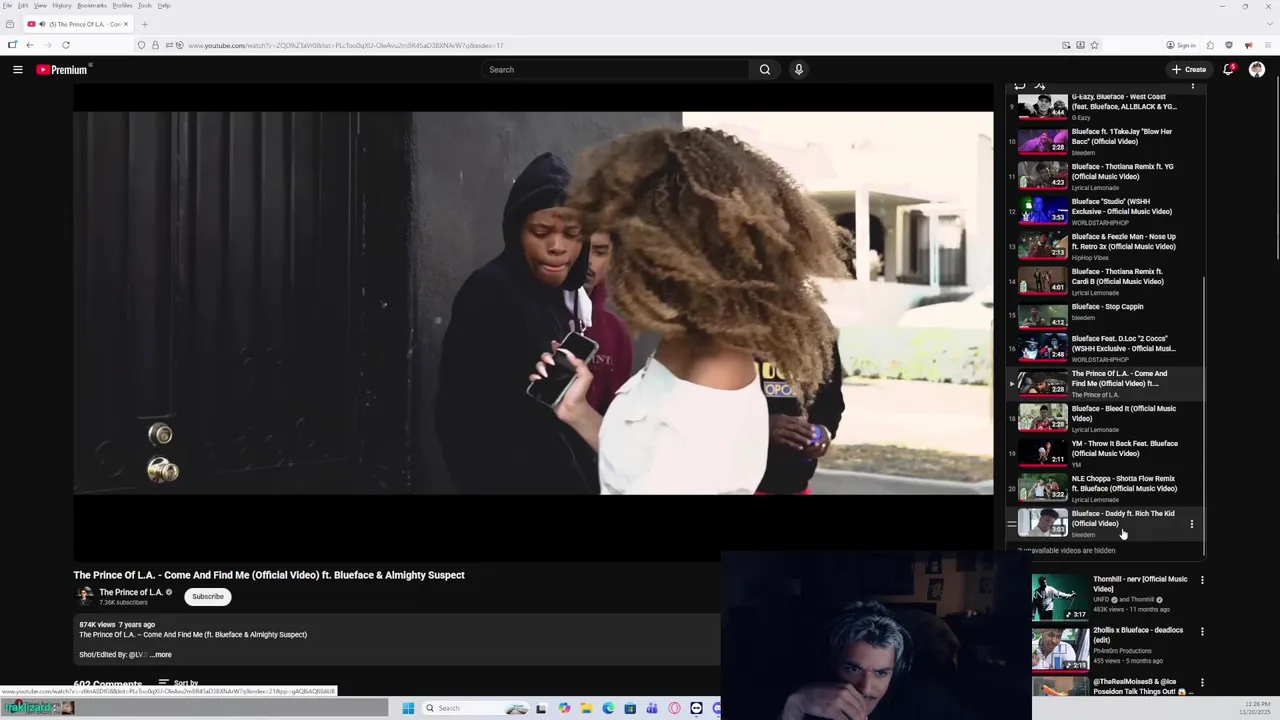Expand description with ...more
The image size is (1280, 720).
pos(160,655)
